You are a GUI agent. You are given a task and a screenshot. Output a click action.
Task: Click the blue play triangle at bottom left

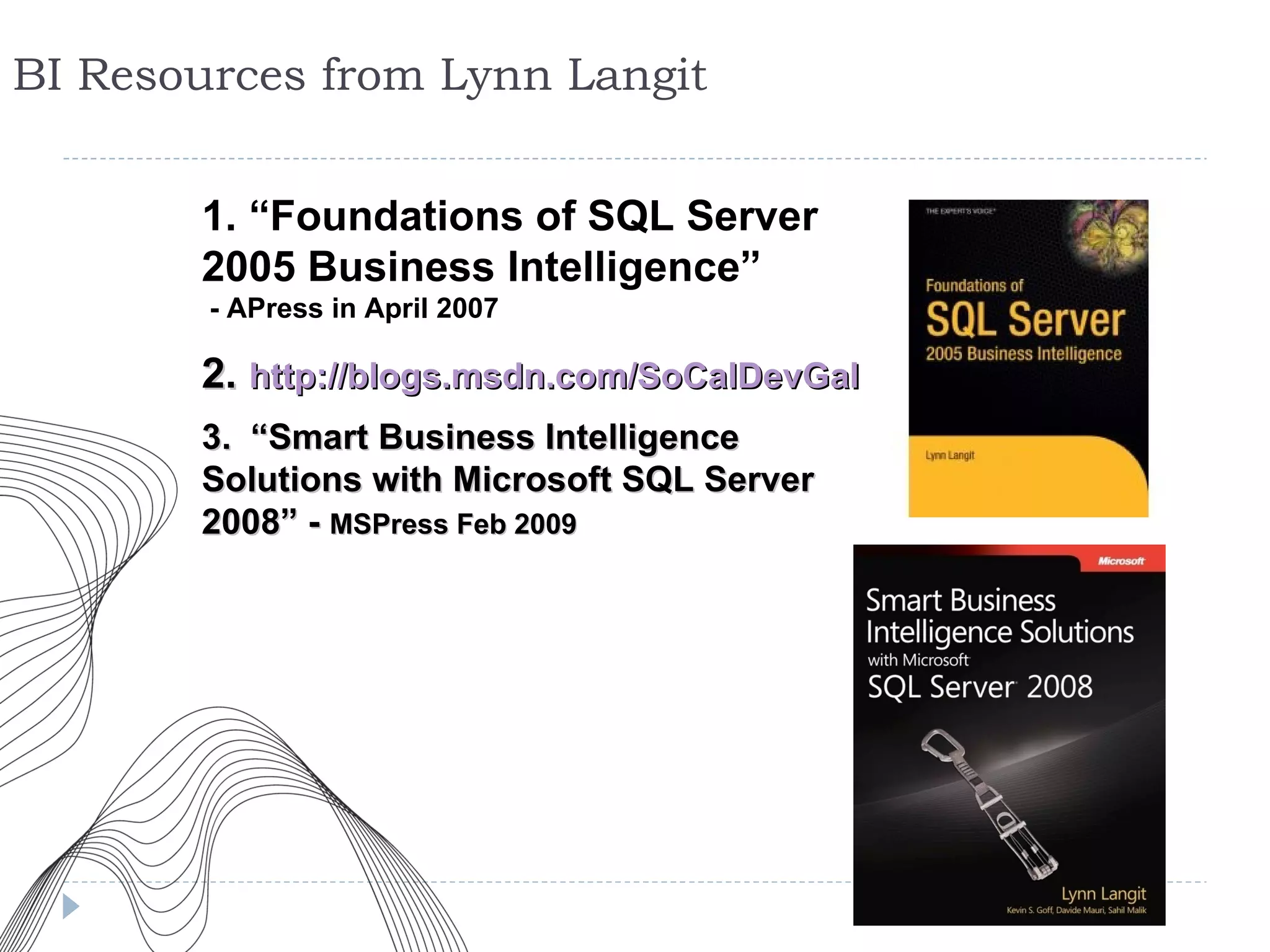point(71,906)
